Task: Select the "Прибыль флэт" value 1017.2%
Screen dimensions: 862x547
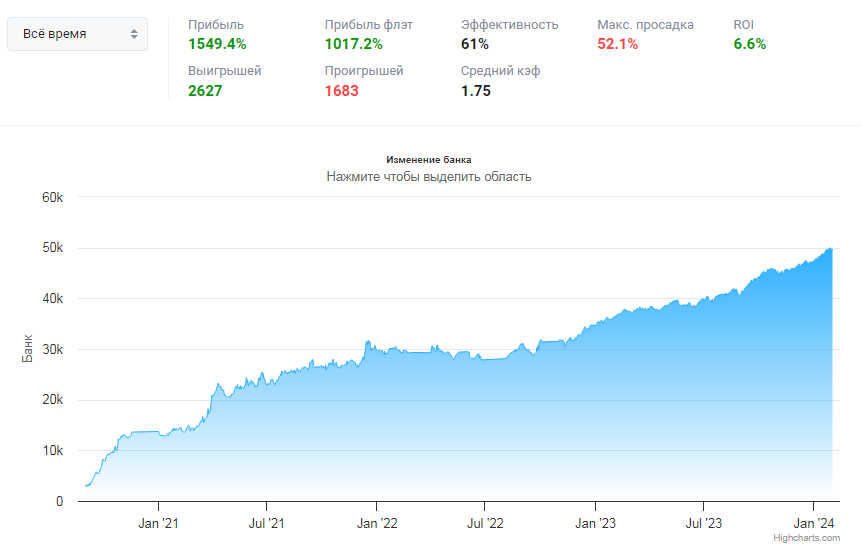Action: pyautogui.click(x=354, y=44)
